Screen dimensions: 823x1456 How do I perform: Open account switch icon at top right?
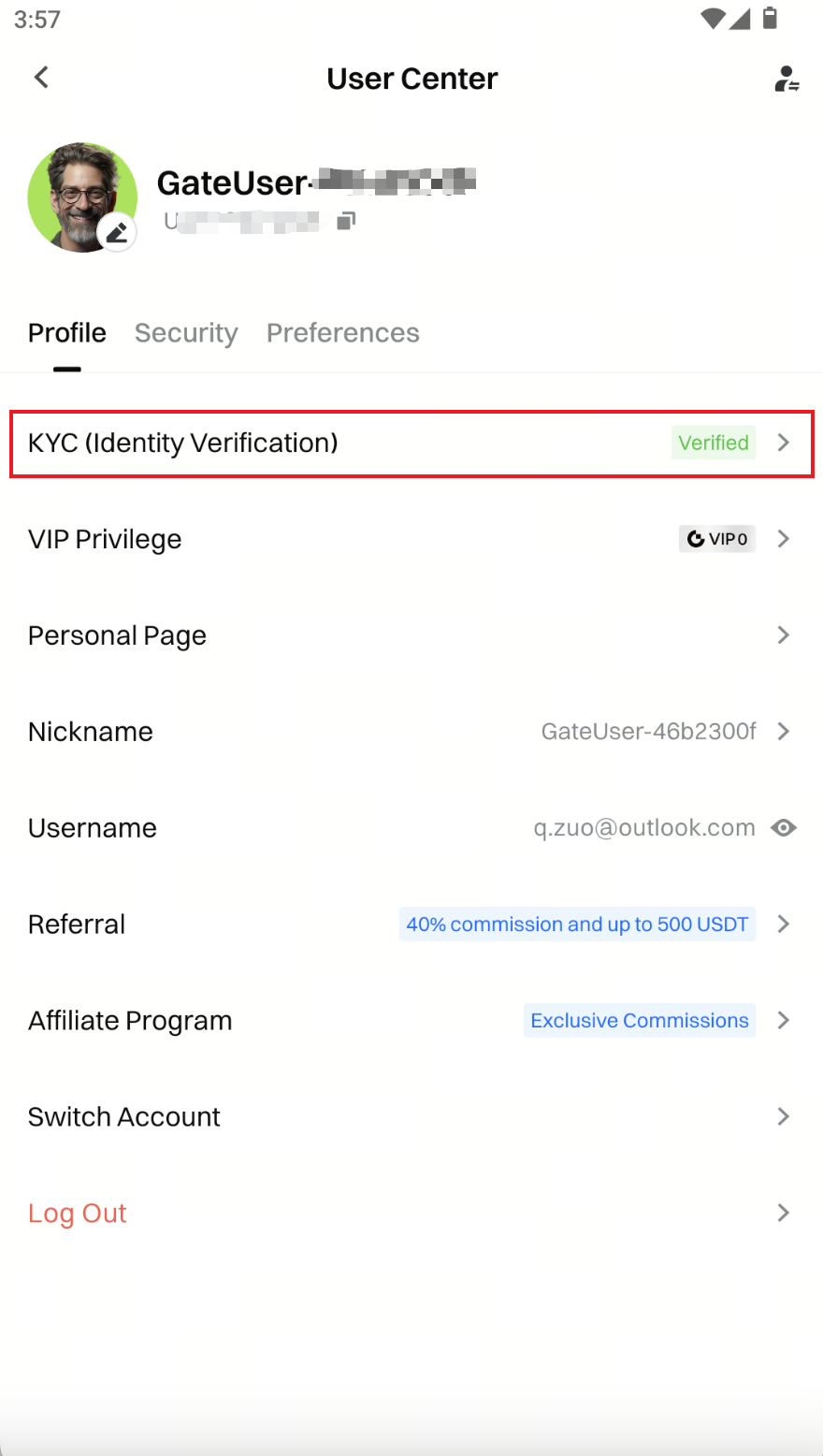point(786,79)
